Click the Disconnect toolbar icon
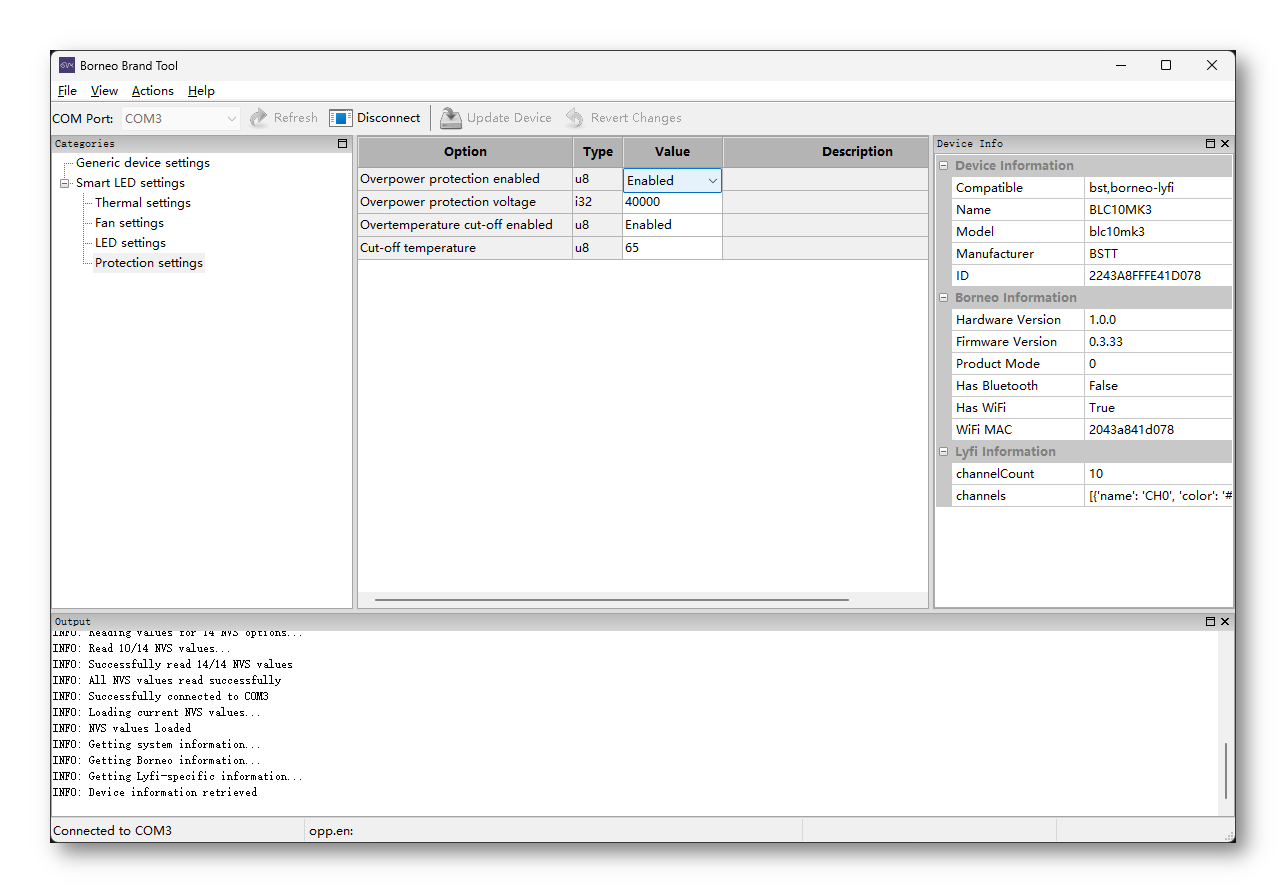Image resolution: width=1286 pixels, height=893 pixels. (341, 118)
